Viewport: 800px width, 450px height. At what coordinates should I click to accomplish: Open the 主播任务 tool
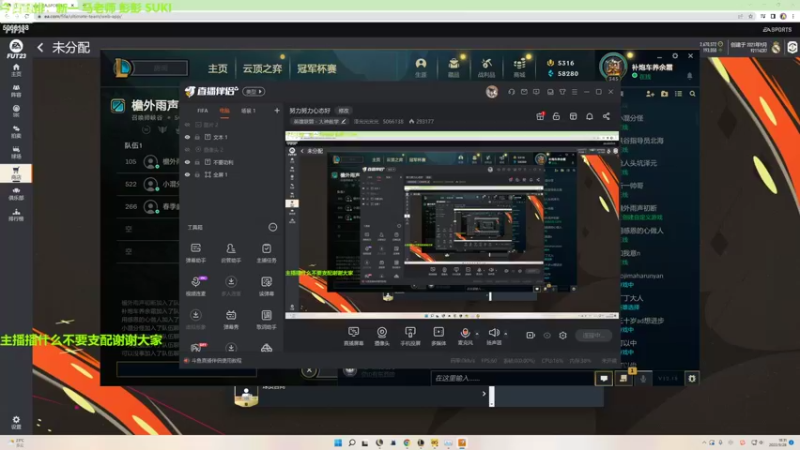pyautogui.click(x=266, y=253)
